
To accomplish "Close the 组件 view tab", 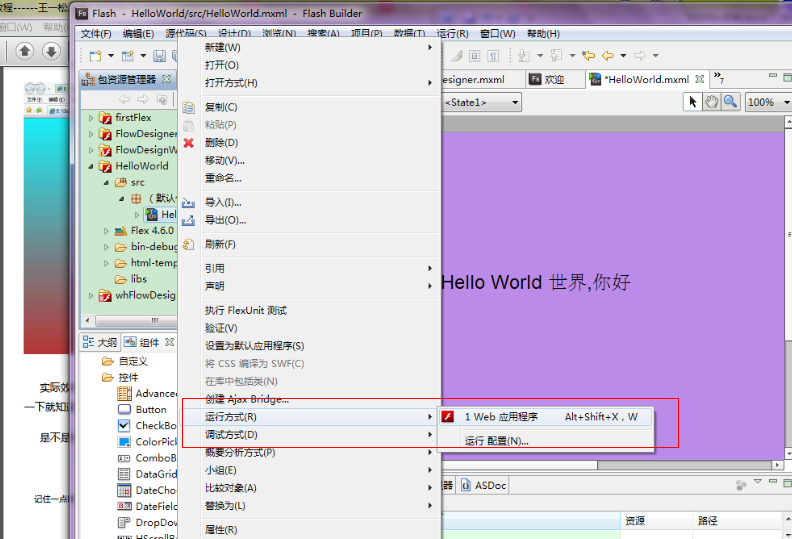I will tap(170, 342).
